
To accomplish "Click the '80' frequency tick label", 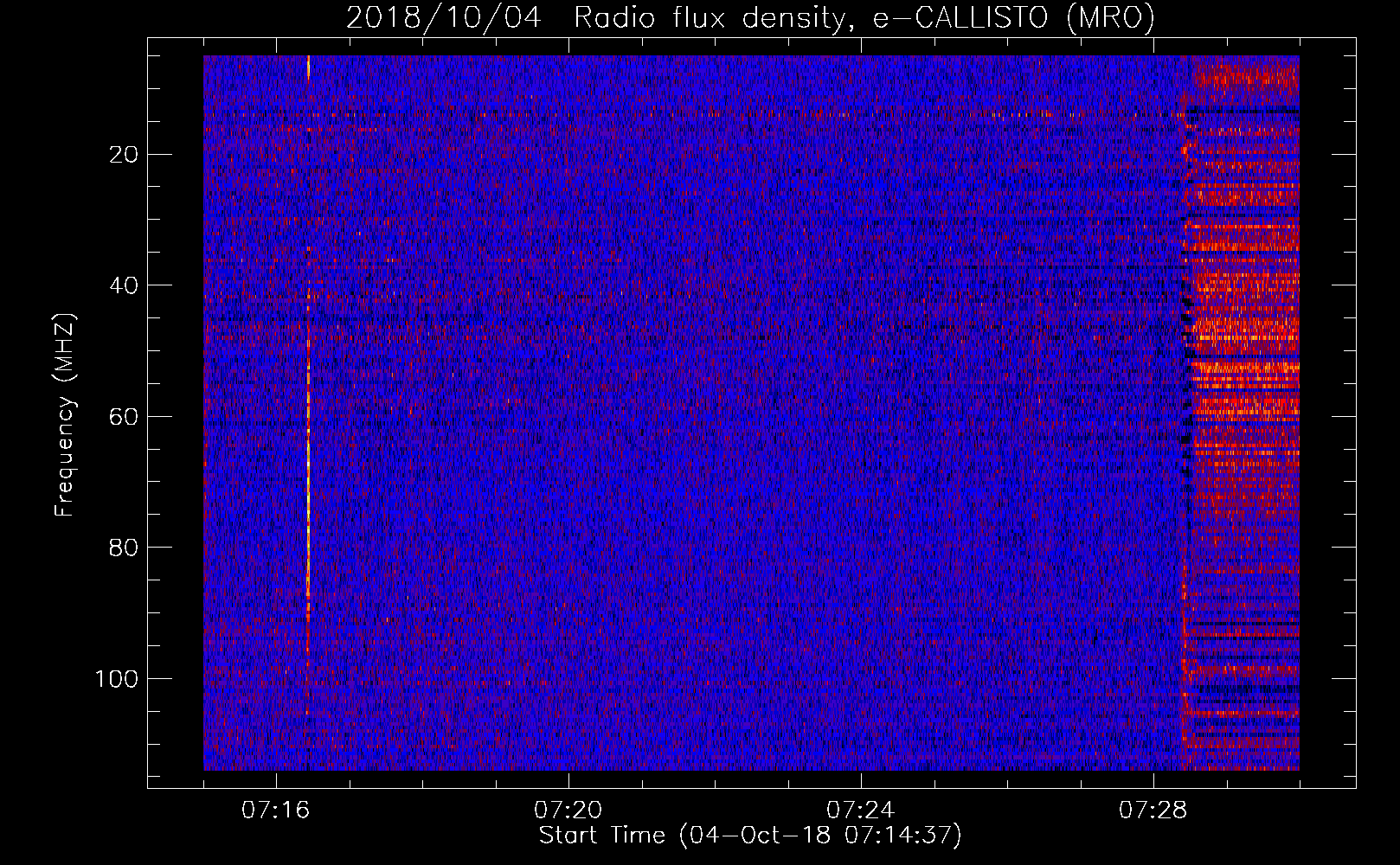I will (125, 548).
